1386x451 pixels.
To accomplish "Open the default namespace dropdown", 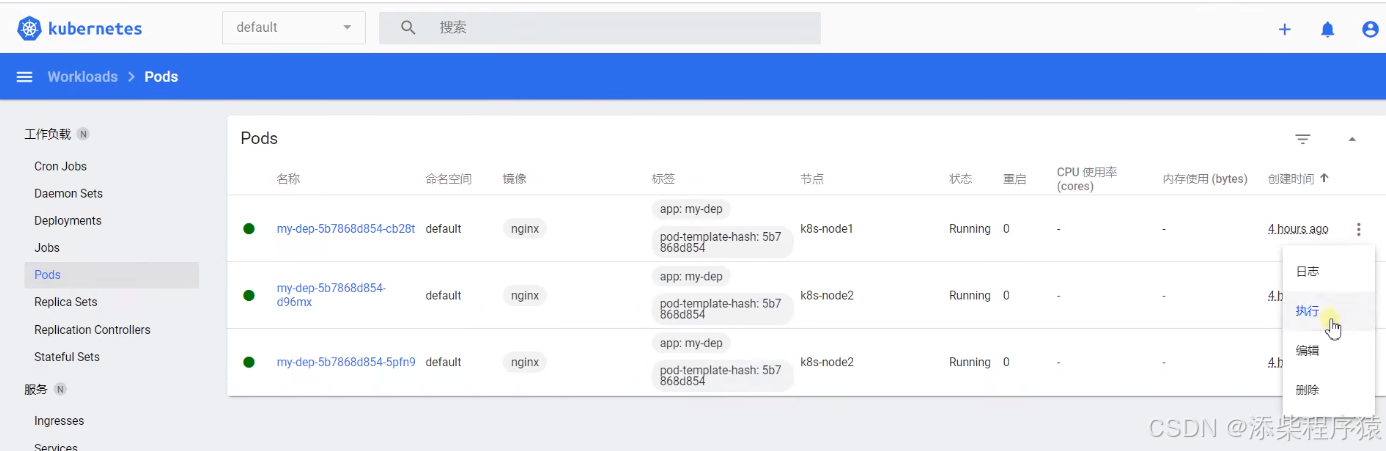I will click(294, 28).
